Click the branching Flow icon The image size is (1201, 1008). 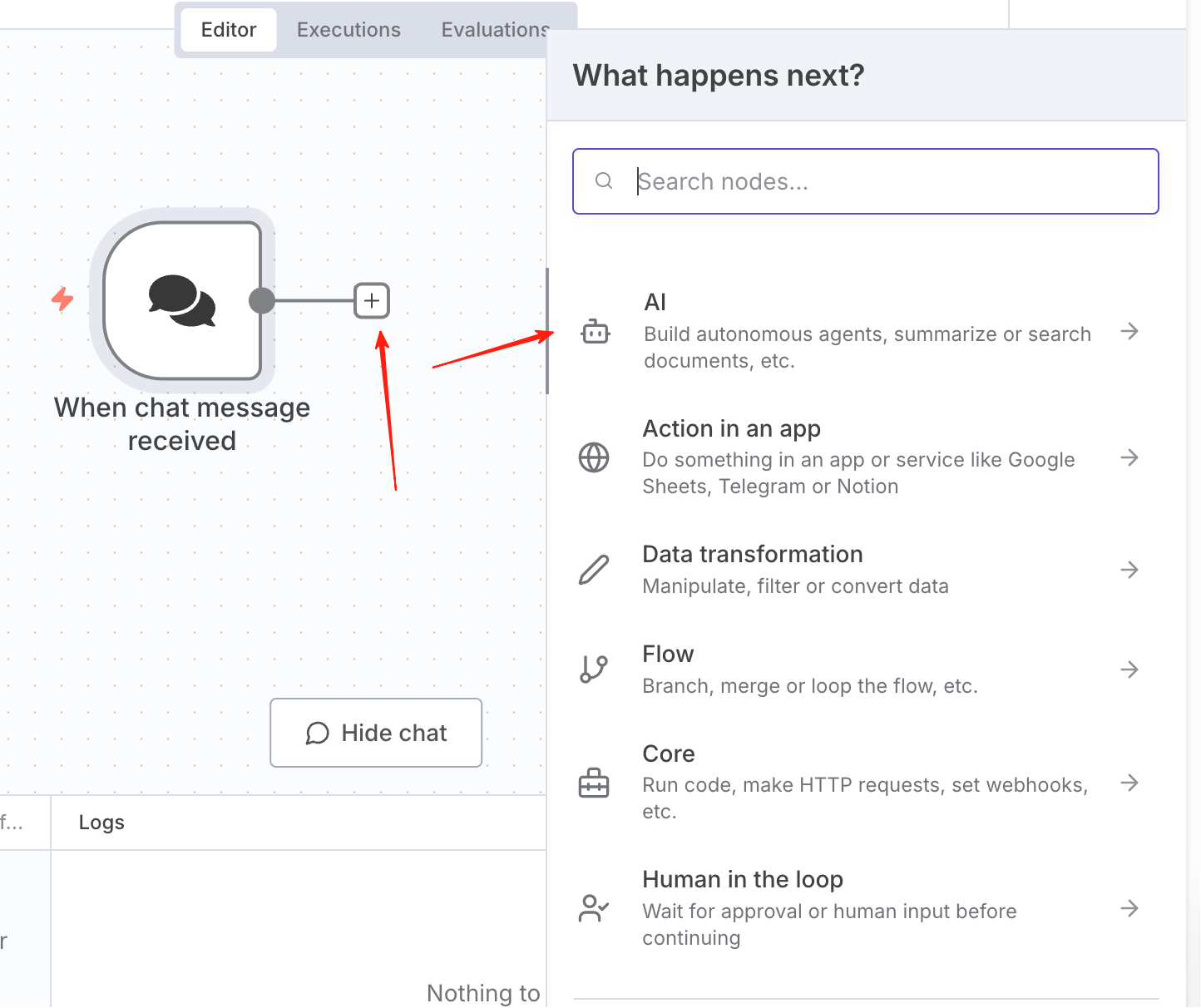click(x=594, y=670)
